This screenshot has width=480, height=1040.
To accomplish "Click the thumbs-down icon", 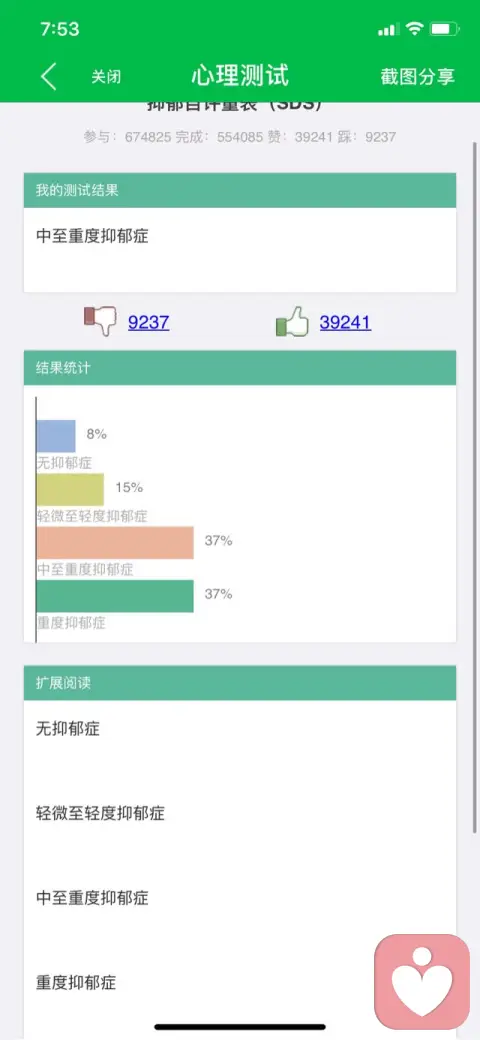I will (x=99, y=322).
